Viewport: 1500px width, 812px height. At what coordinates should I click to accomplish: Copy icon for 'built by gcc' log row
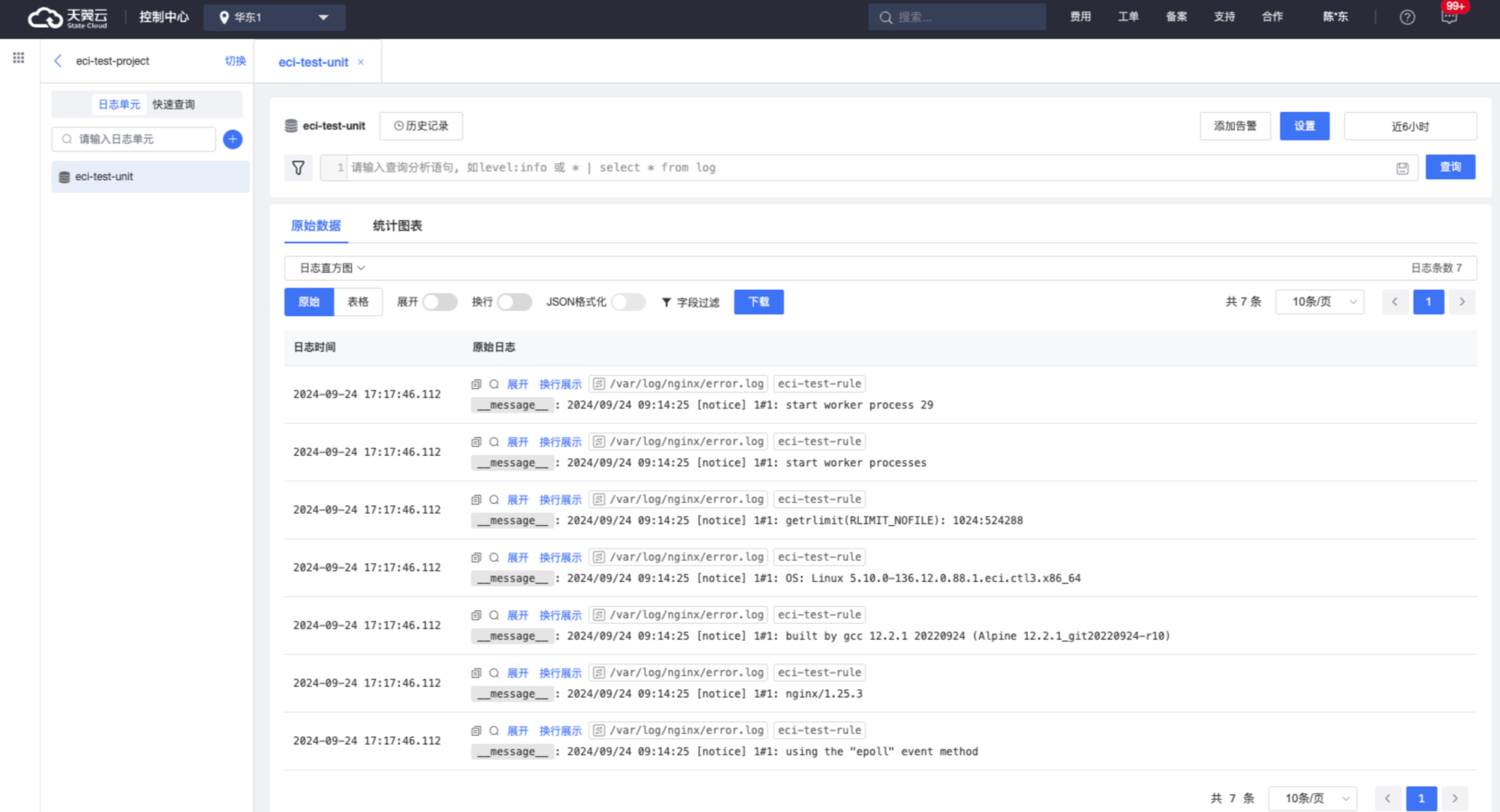476,615
